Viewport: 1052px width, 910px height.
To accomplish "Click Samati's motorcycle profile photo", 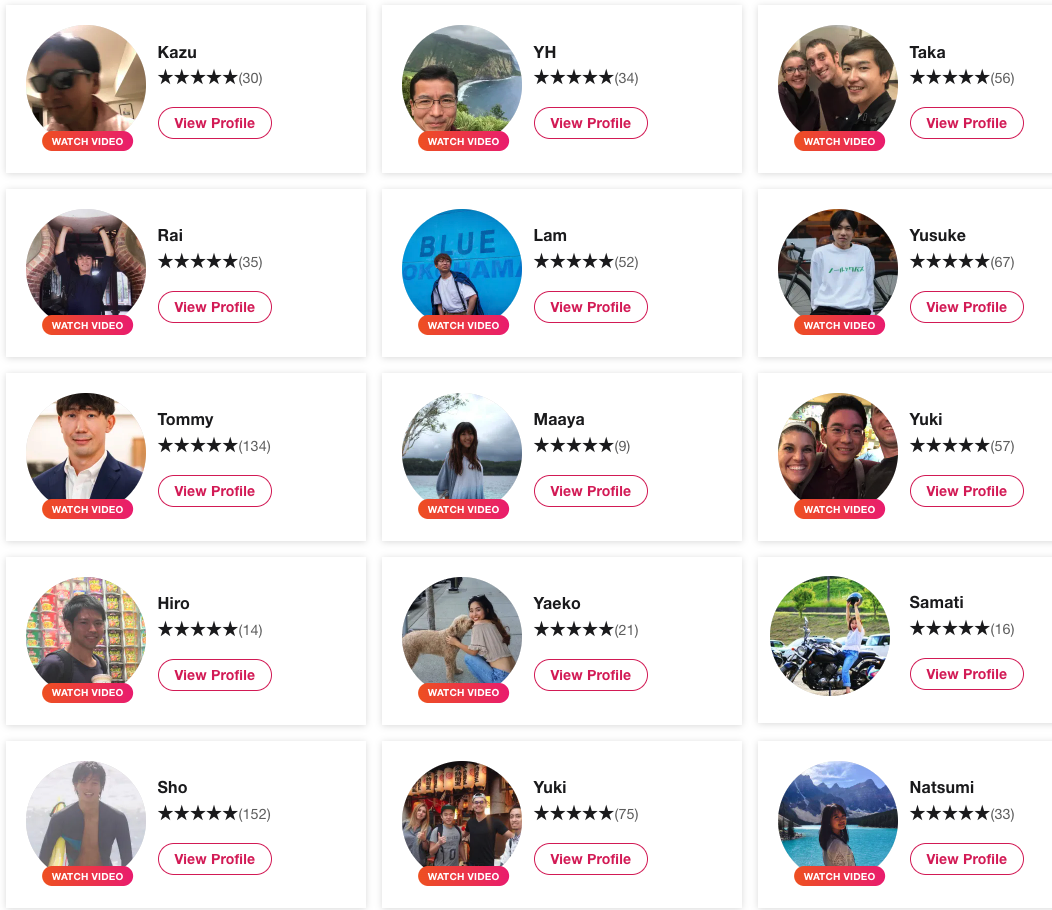I will click(830, 636).
